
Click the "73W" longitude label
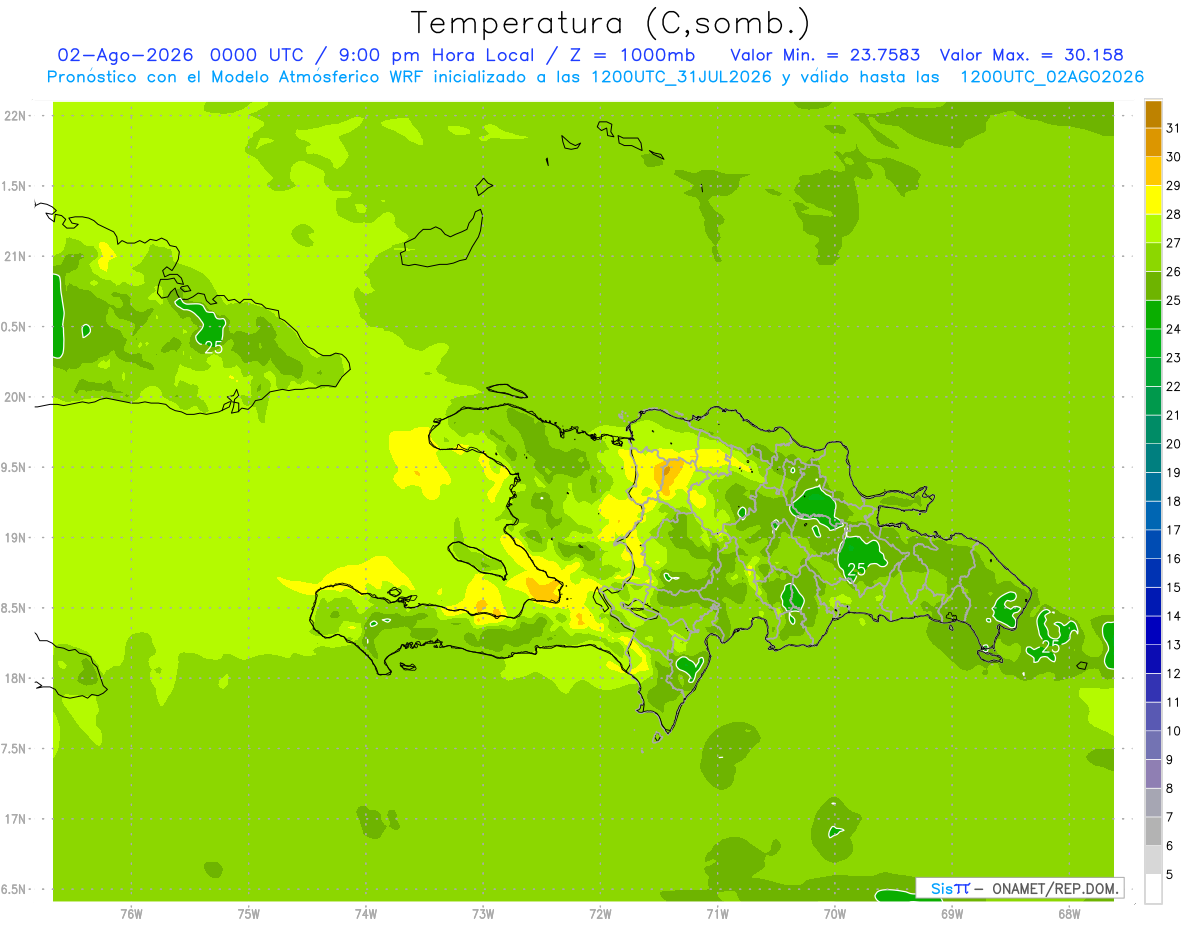pyautogui.click(x=483, y=914)
